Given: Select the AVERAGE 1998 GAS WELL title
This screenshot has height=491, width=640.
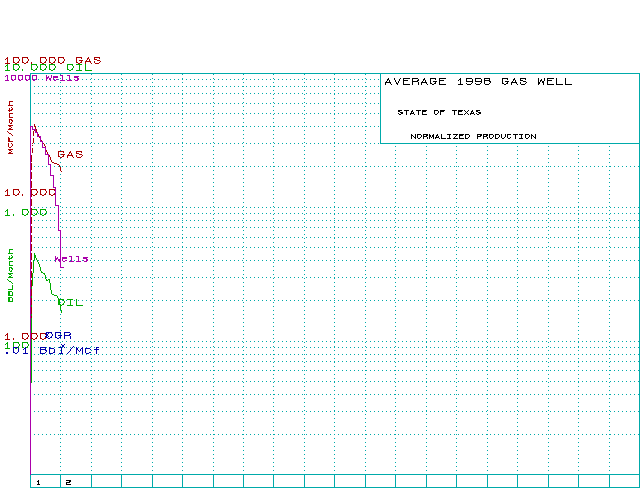Looking at the screenshot, I should click(x=478, y=82).
